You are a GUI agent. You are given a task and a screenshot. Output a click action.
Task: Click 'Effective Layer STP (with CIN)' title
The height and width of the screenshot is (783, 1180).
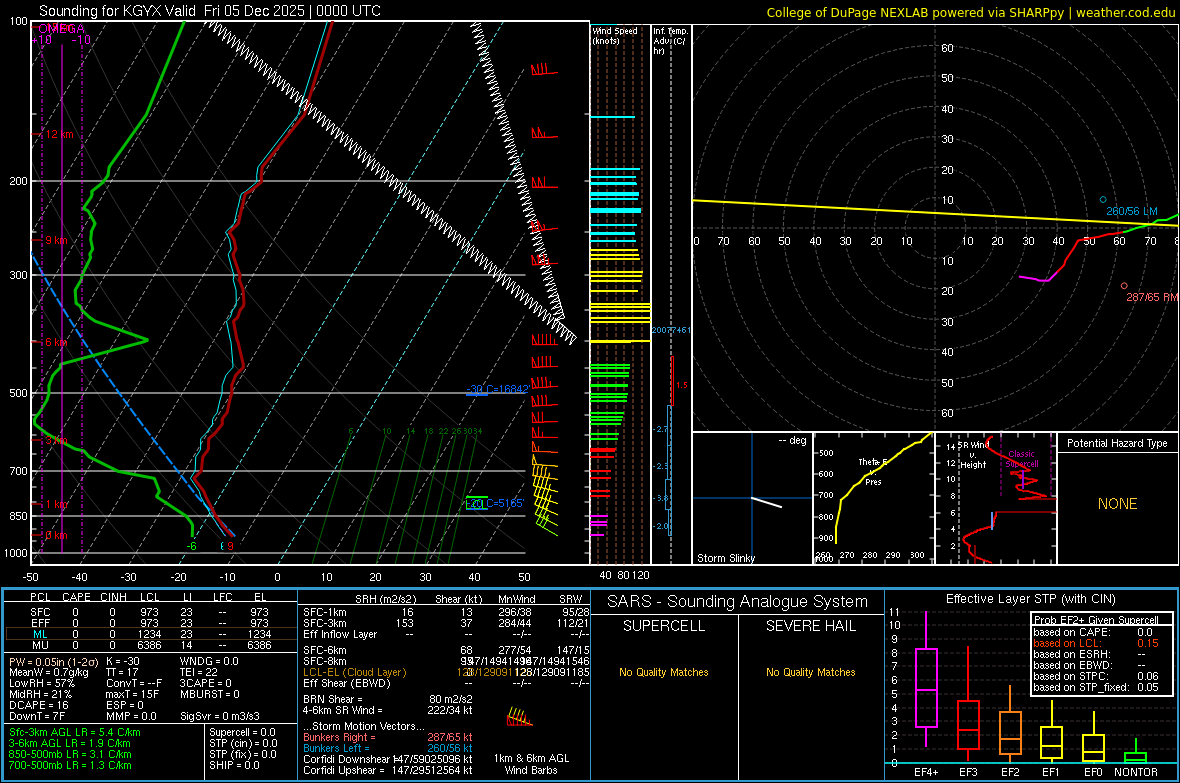click(x=1030, y=599)
